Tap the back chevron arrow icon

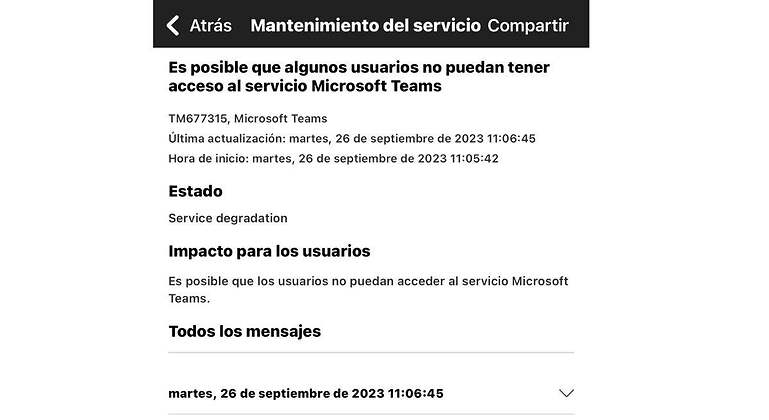coord(173,26)
